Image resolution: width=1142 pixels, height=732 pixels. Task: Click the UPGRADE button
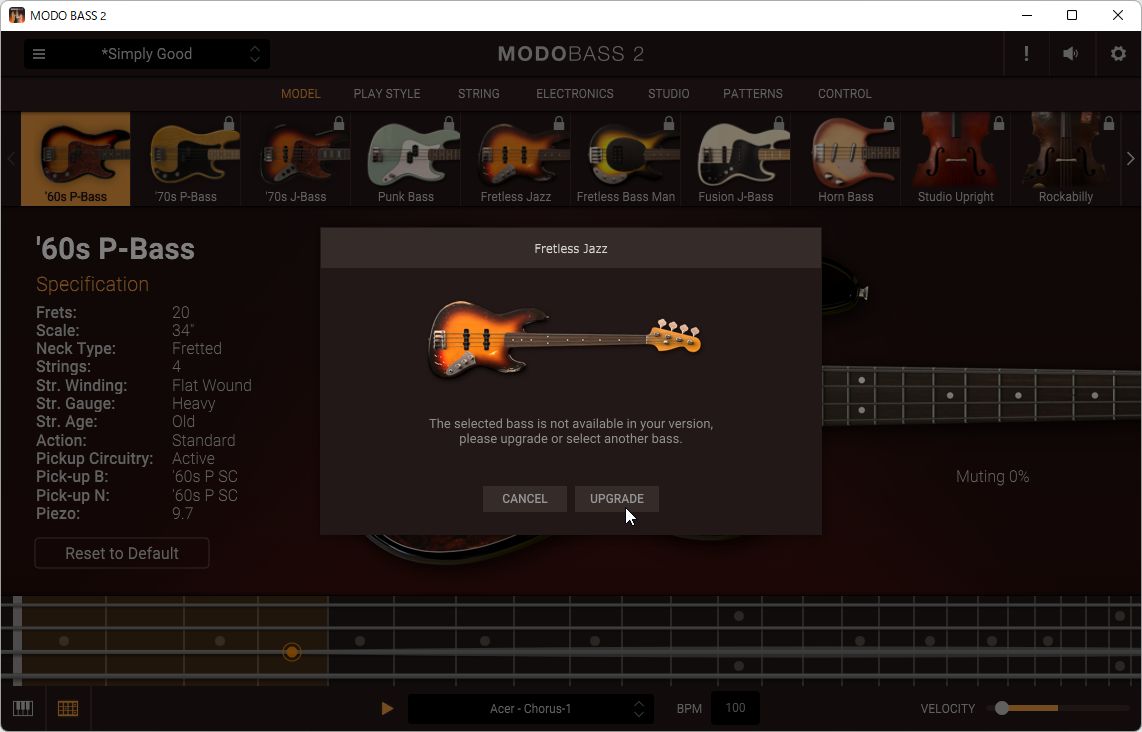click(x=616, y=498)
